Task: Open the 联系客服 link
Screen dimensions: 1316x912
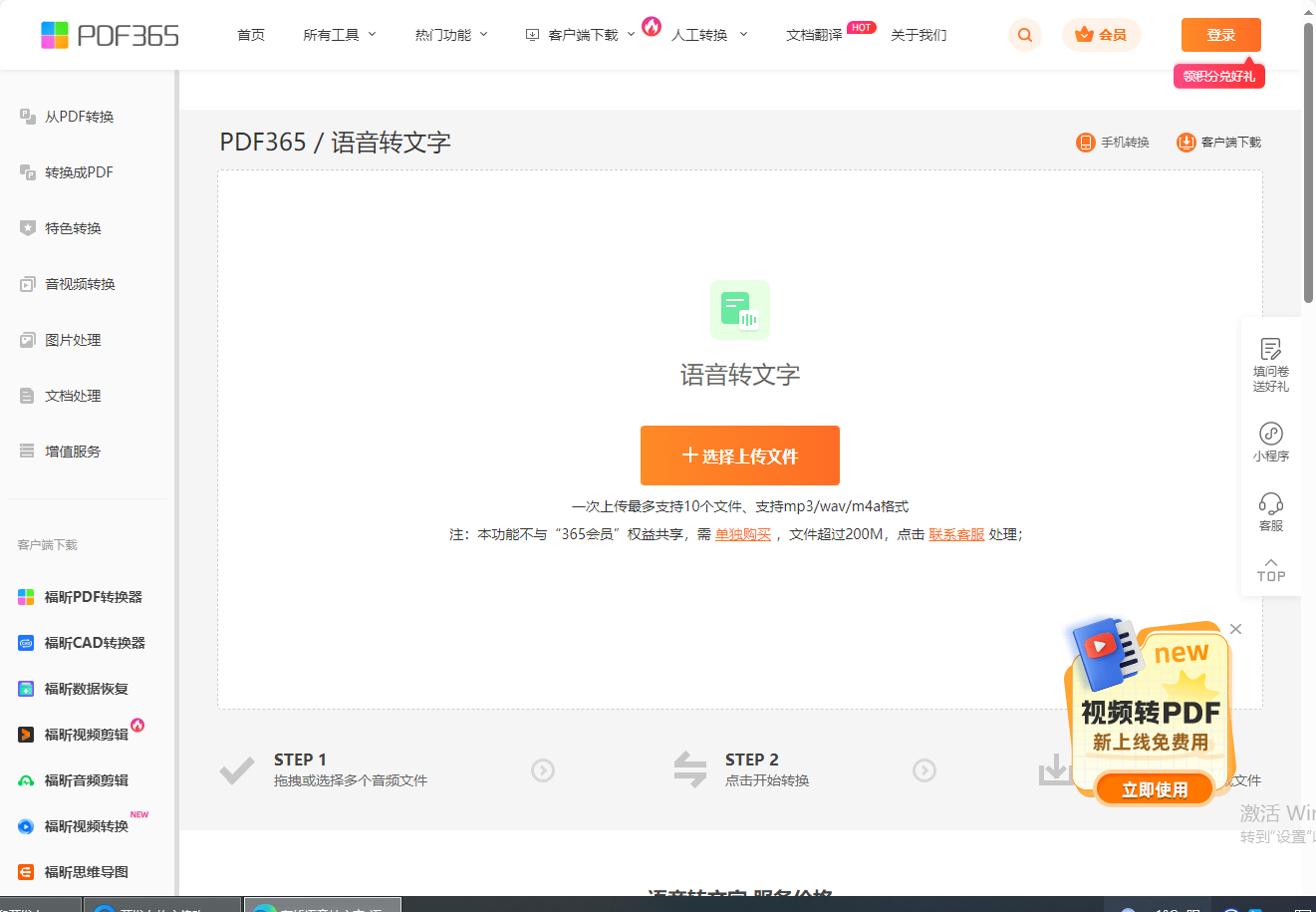Action: tap(956, 534)
